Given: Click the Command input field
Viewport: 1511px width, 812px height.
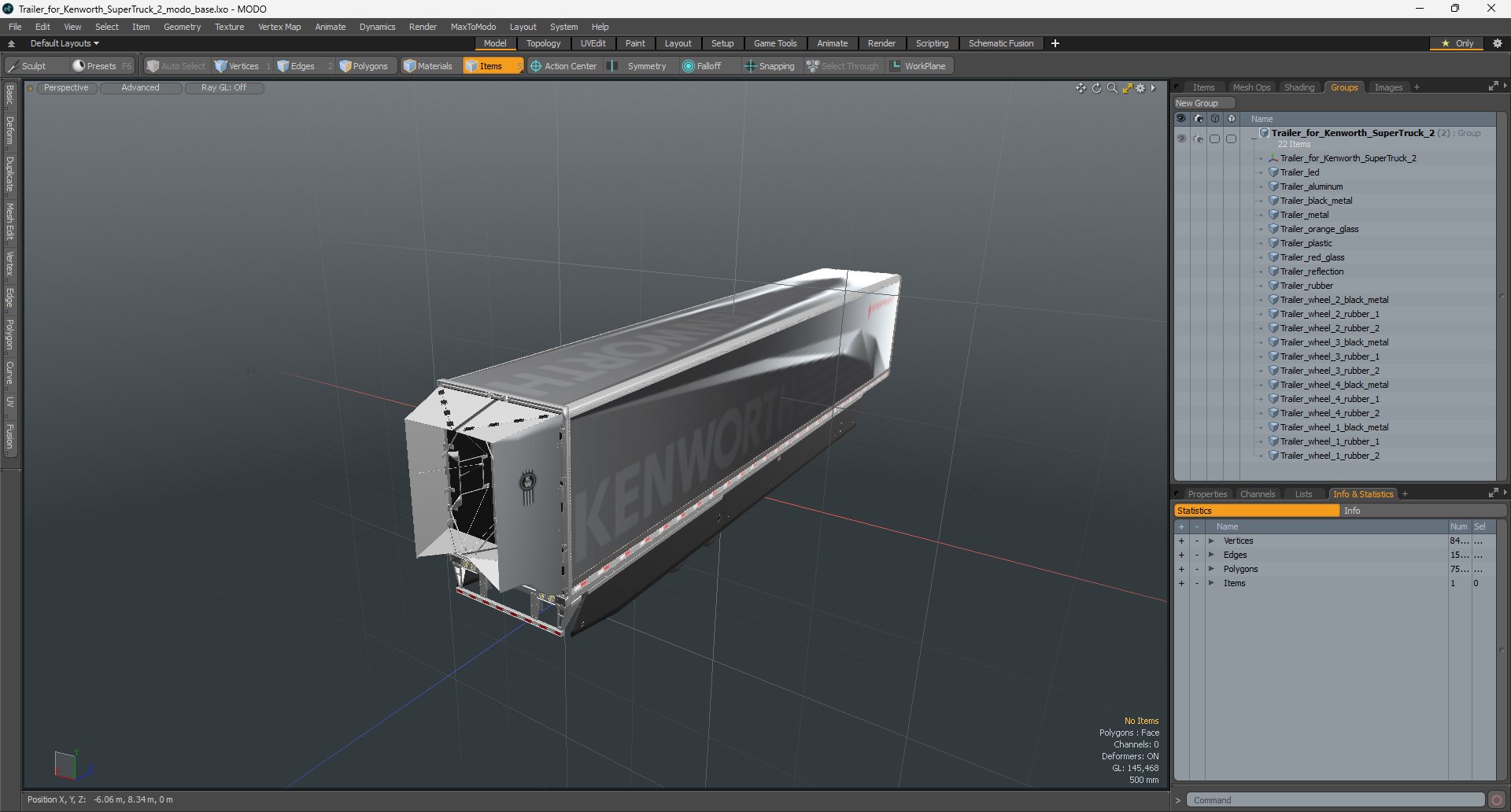Looking at the screenshot, I should (1335, 800).
